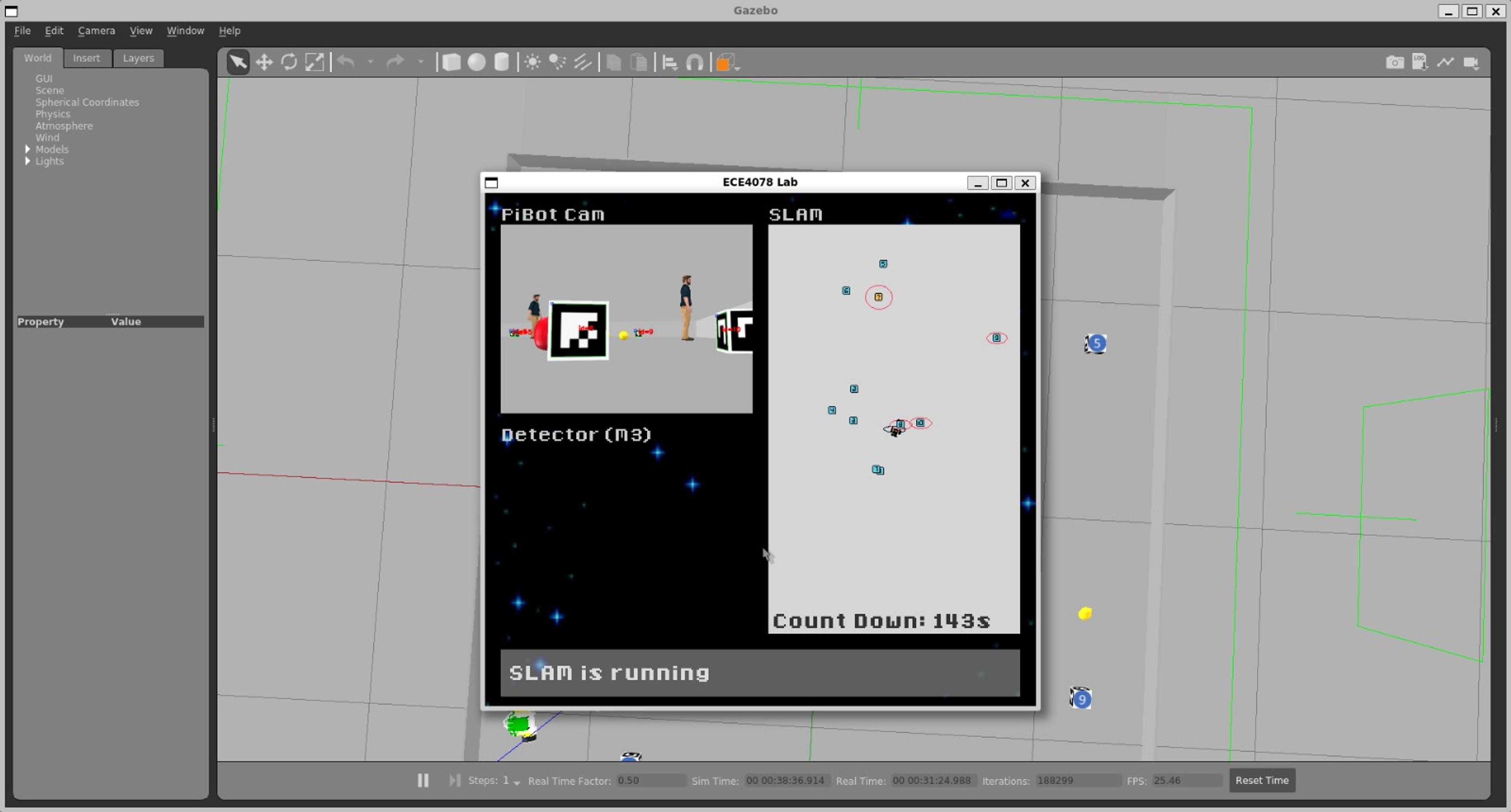
Task: Click the paste icon in toolbar
Action: point(639,62)
